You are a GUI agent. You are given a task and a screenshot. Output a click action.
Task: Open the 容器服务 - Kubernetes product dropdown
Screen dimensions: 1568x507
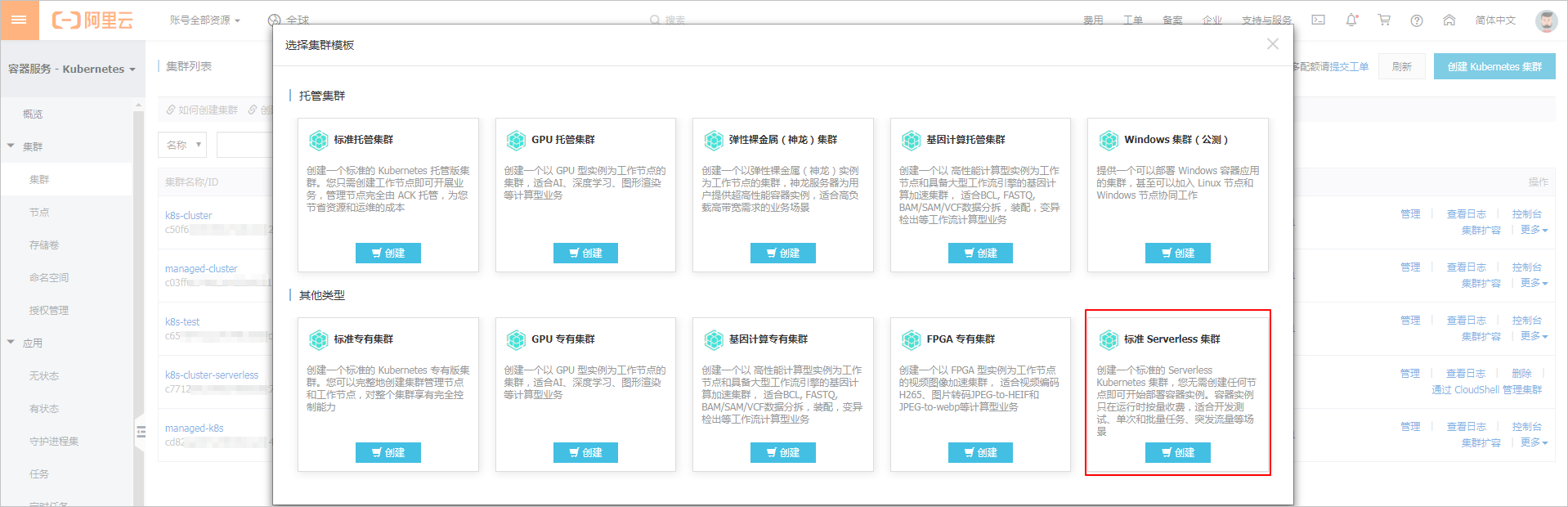[x=72, y=69]
